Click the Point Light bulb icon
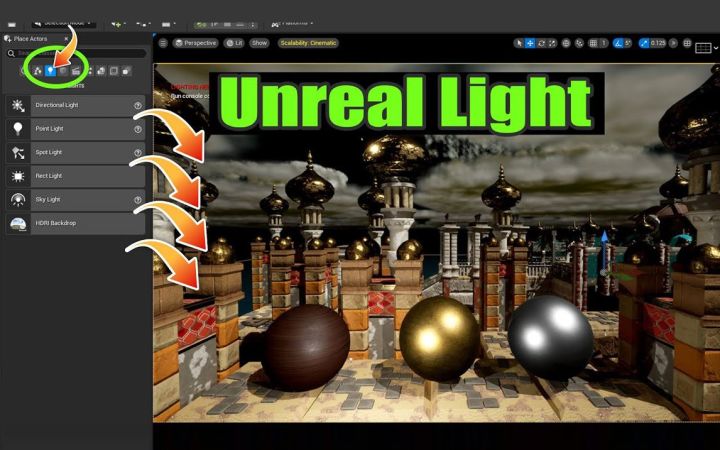This screenshot has width=720, height=450. [18, 129]
